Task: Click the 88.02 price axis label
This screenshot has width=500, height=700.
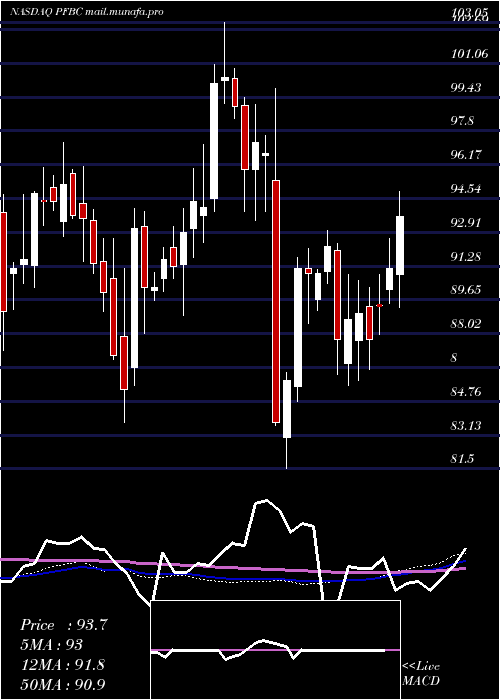Action: (x=466, y=324)
